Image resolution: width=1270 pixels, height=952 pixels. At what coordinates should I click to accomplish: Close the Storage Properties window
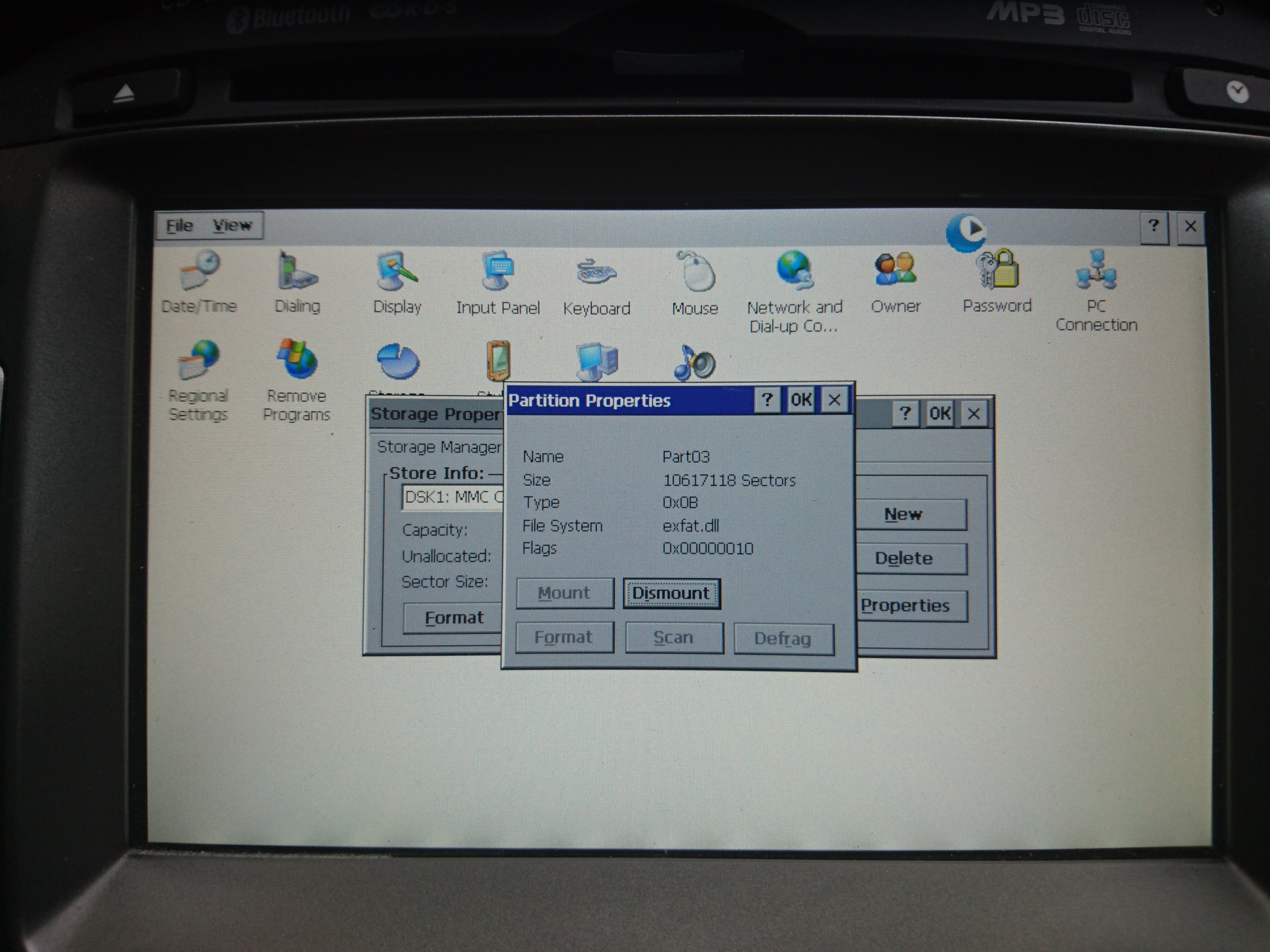[974, 414]
